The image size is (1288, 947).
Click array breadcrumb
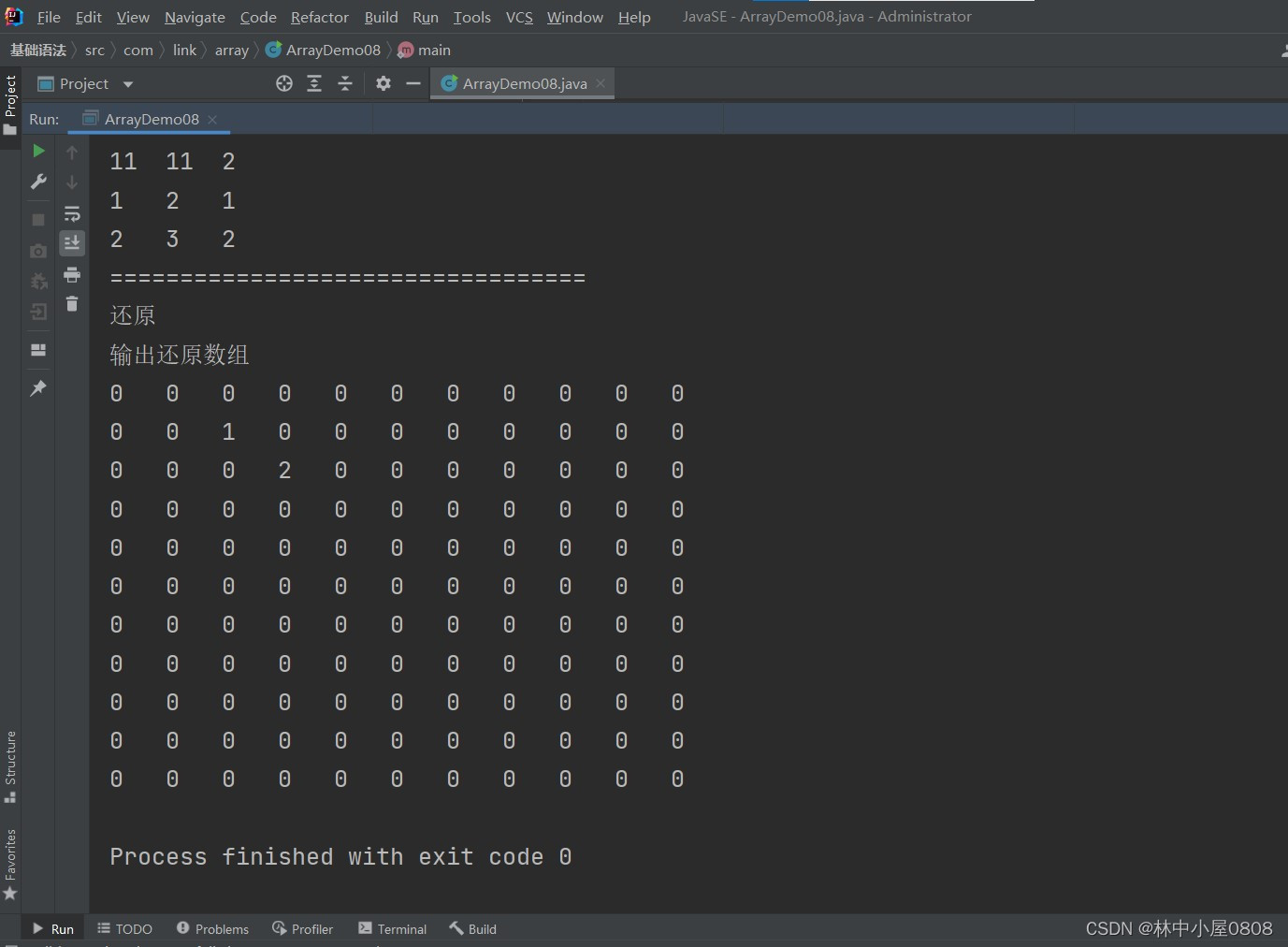pyautogui.click(x=232, y=50)
